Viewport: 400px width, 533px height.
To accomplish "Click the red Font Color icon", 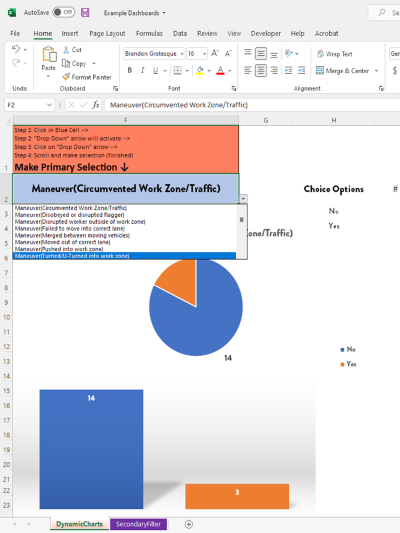I will (x=220, y=70).
